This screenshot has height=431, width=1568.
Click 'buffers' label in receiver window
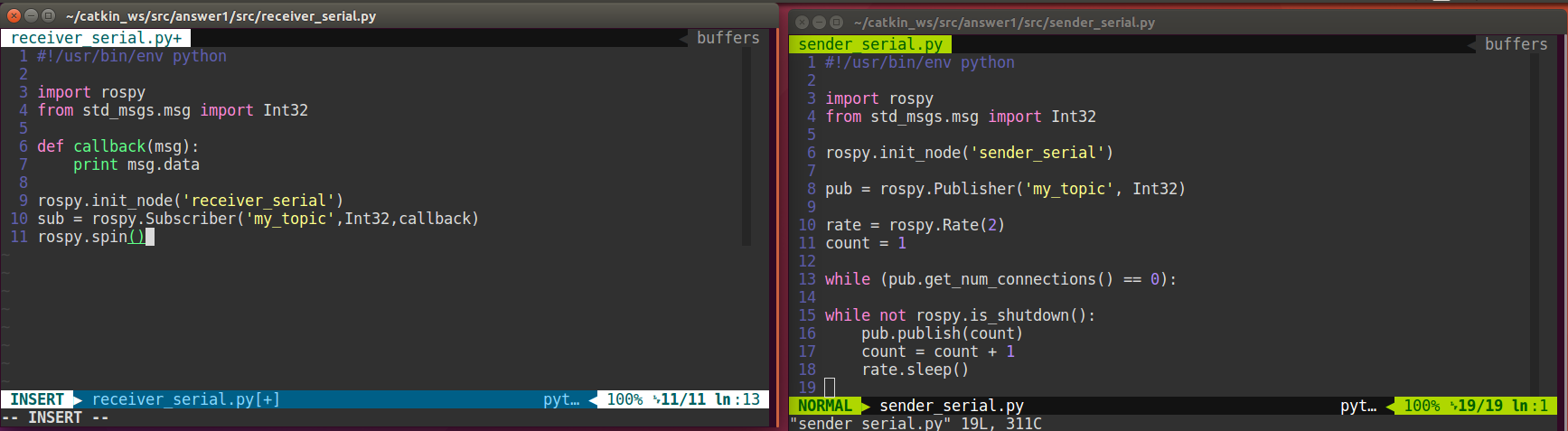[x=728, y=38]
